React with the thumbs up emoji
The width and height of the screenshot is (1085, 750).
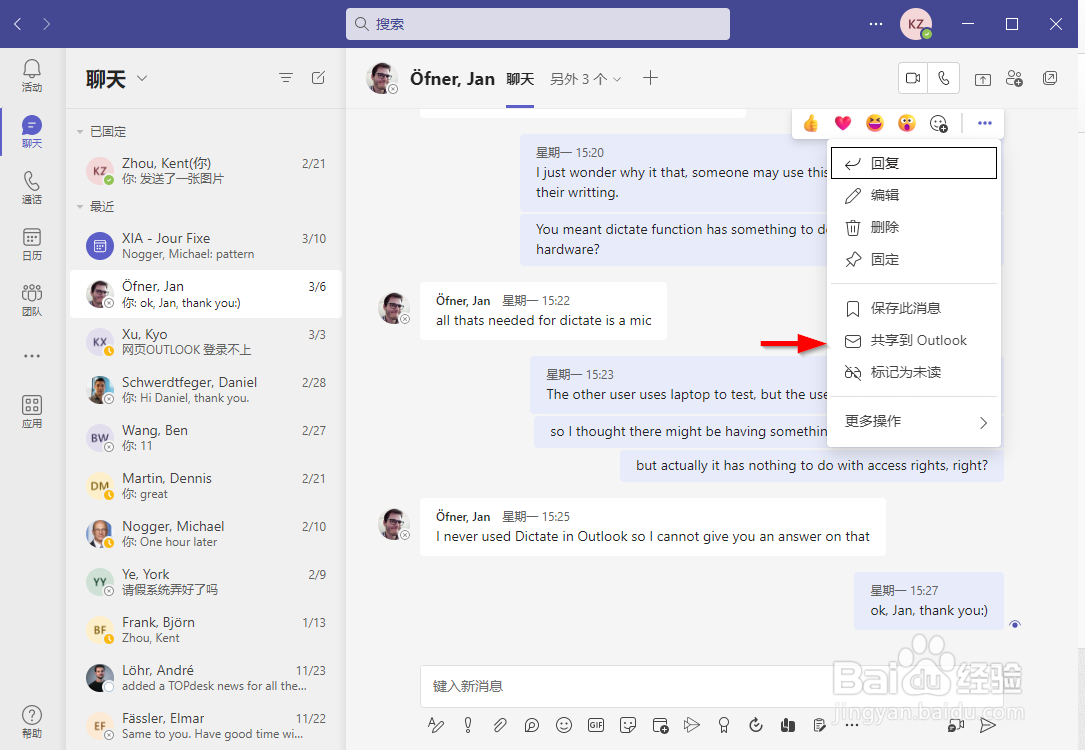click(811, 123)
